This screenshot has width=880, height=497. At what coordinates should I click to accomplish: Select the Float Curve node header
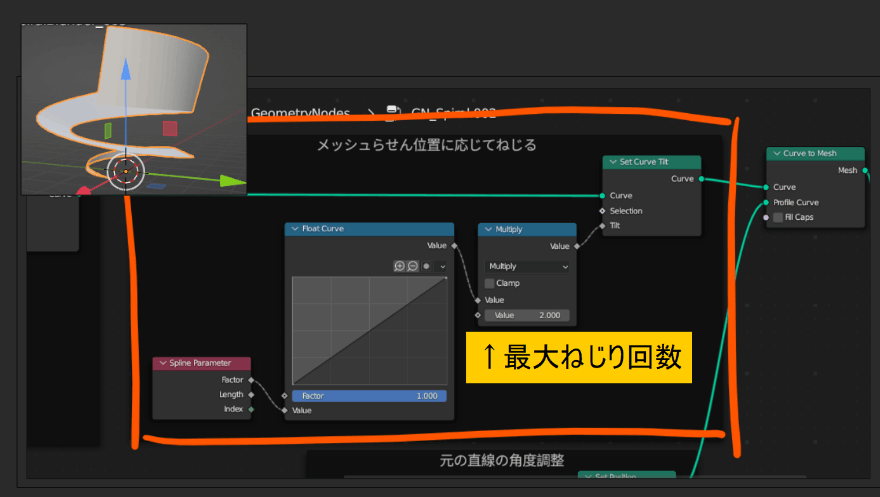(369, 229)
